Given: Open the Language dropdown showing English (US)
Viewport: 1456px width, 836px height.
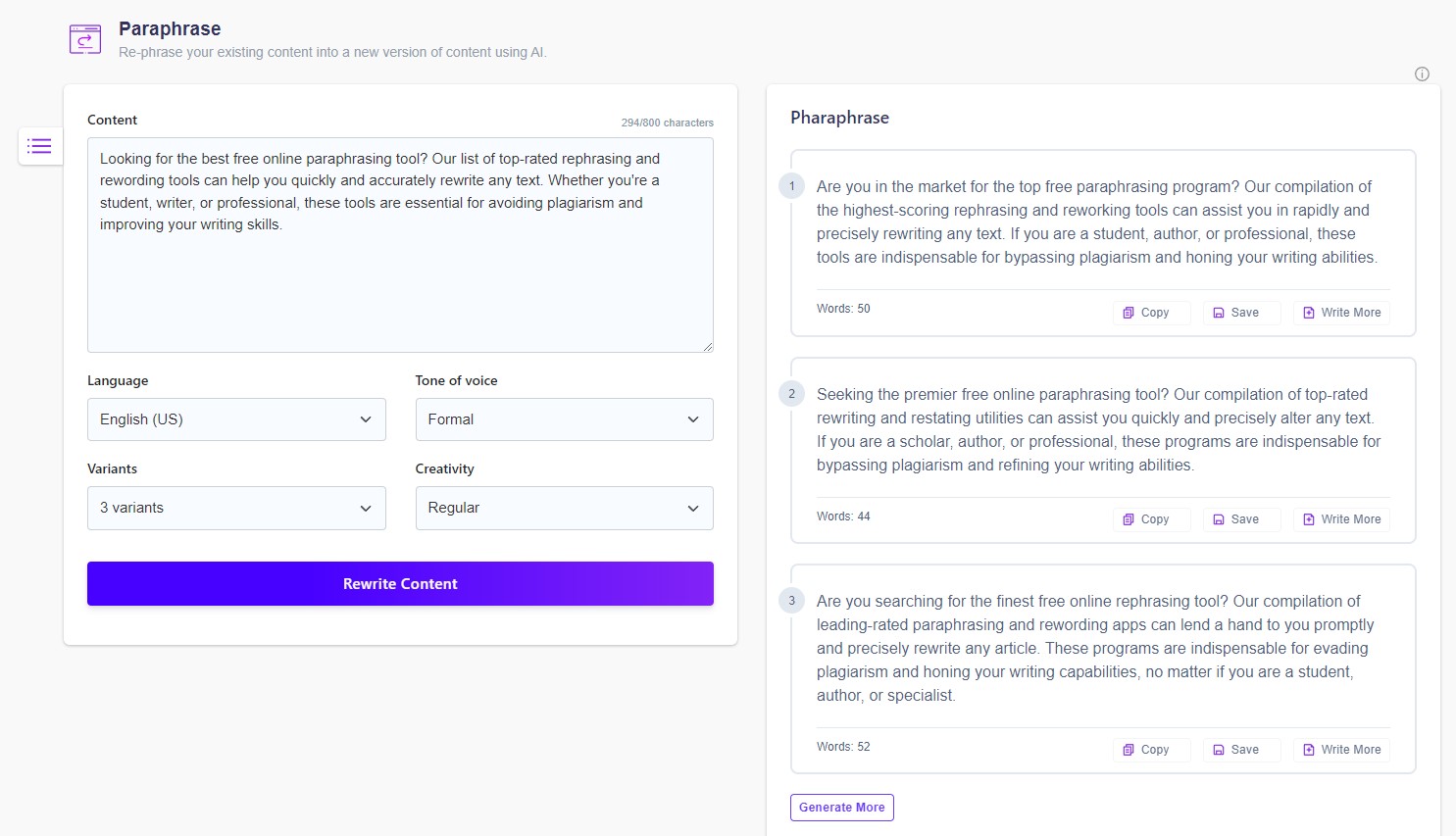Looking at the screenshot, I should 236,419.
